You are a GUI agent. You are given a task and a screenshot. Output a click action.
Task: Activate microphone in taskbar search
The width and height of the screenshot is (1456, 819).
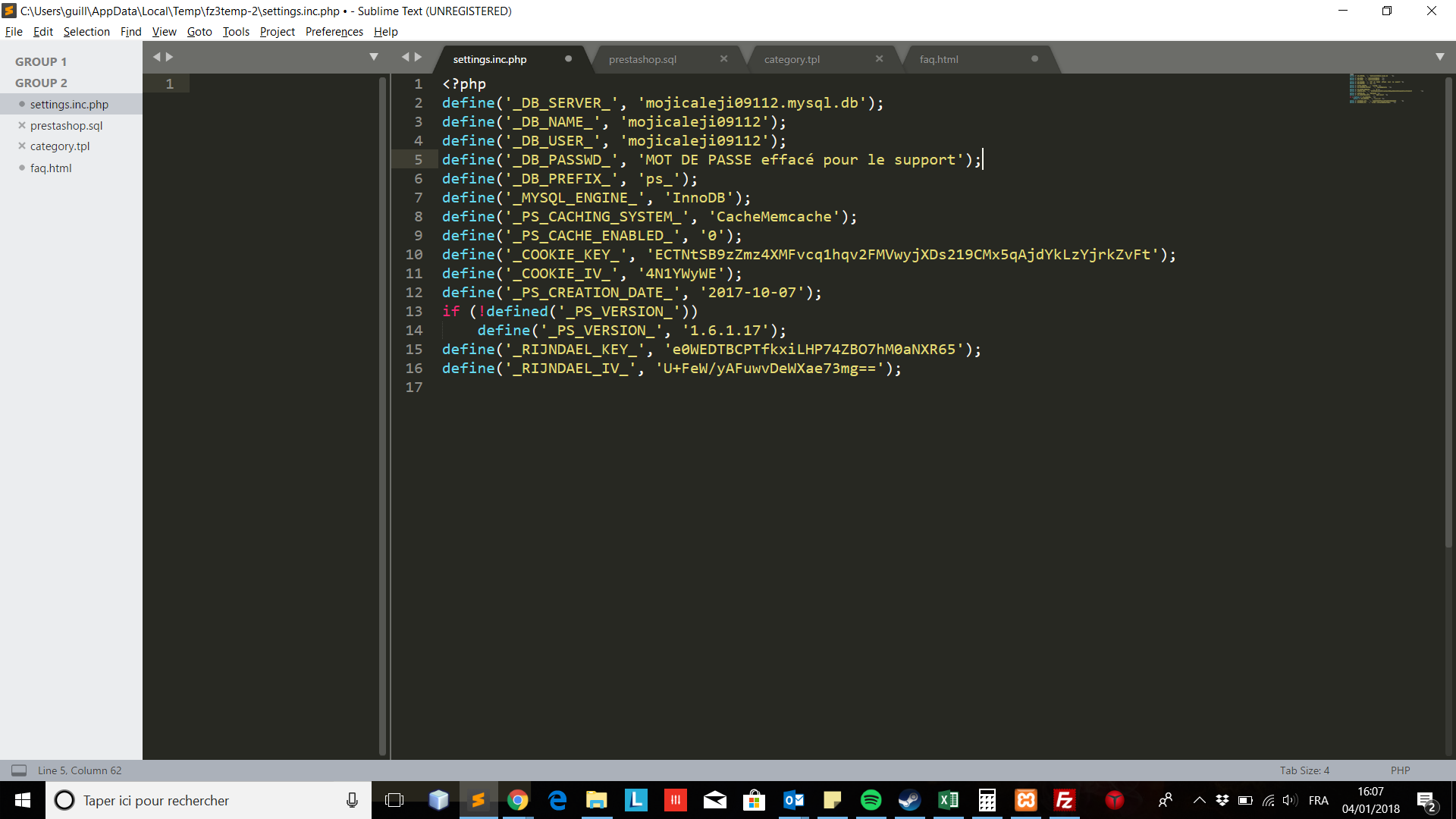pyautogui.click(x=352, y=800)
